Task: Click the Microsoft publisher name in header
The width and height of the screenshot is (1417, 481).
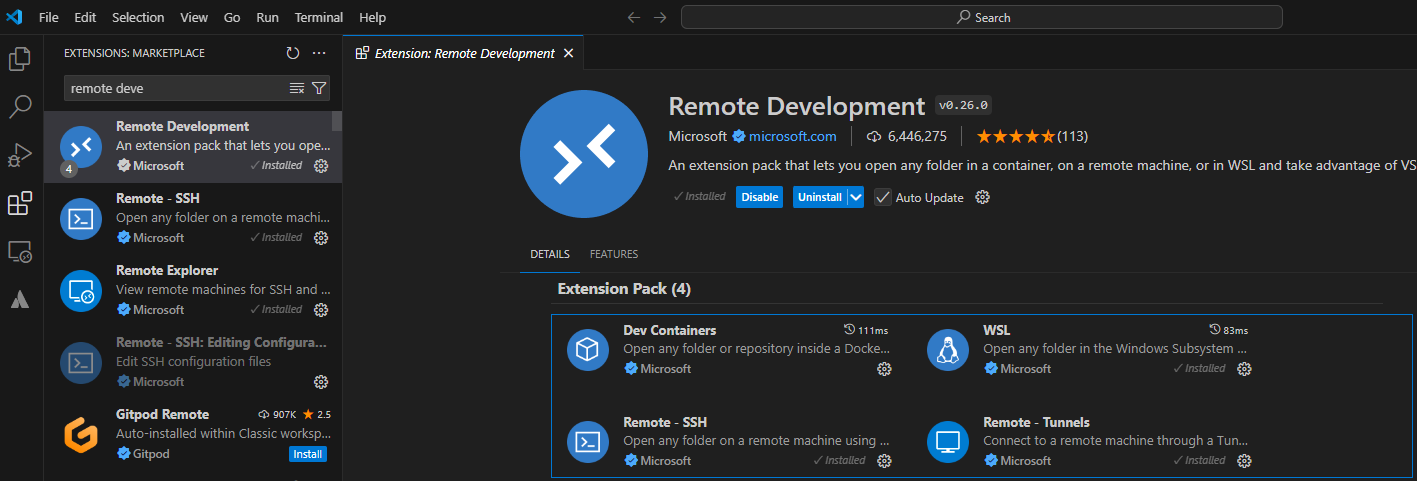Action: pos(698,136)
